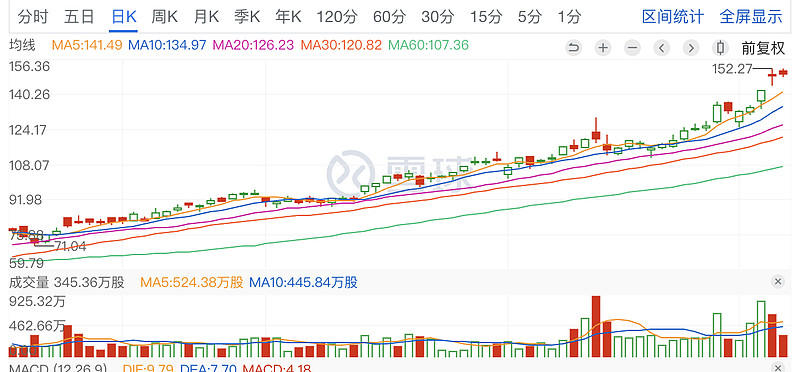Click the 成交量 345.36万股 volume readout
The image size is (800, 372).
click(66, 282)
